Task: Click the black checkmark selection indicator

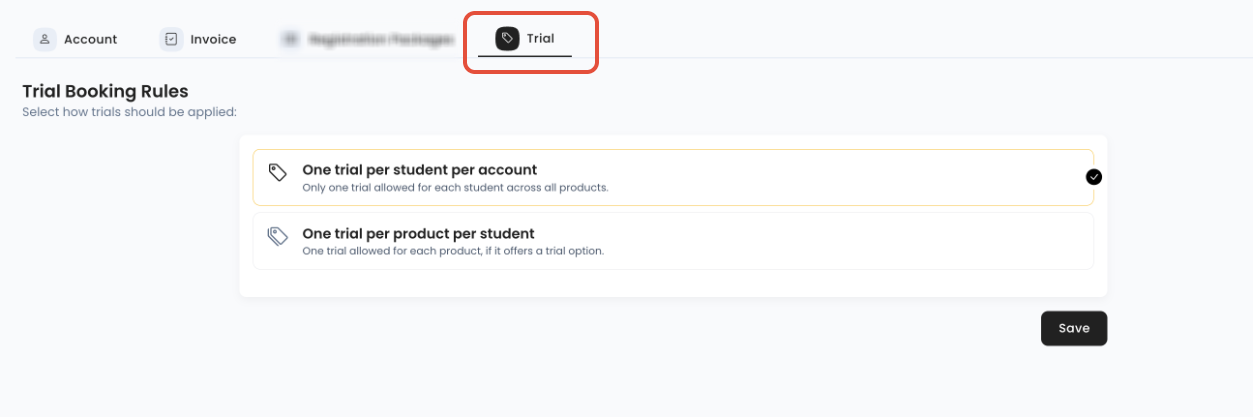Action: [x=1094, y=177]
